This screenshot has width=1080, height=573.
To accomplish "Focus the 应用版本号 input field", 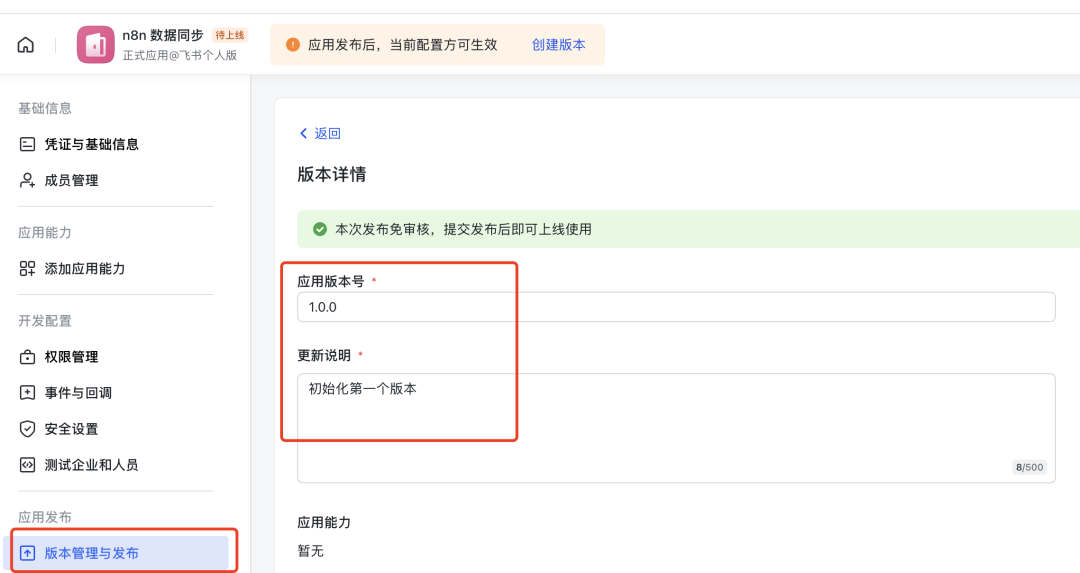I will (x=676, y=307).
